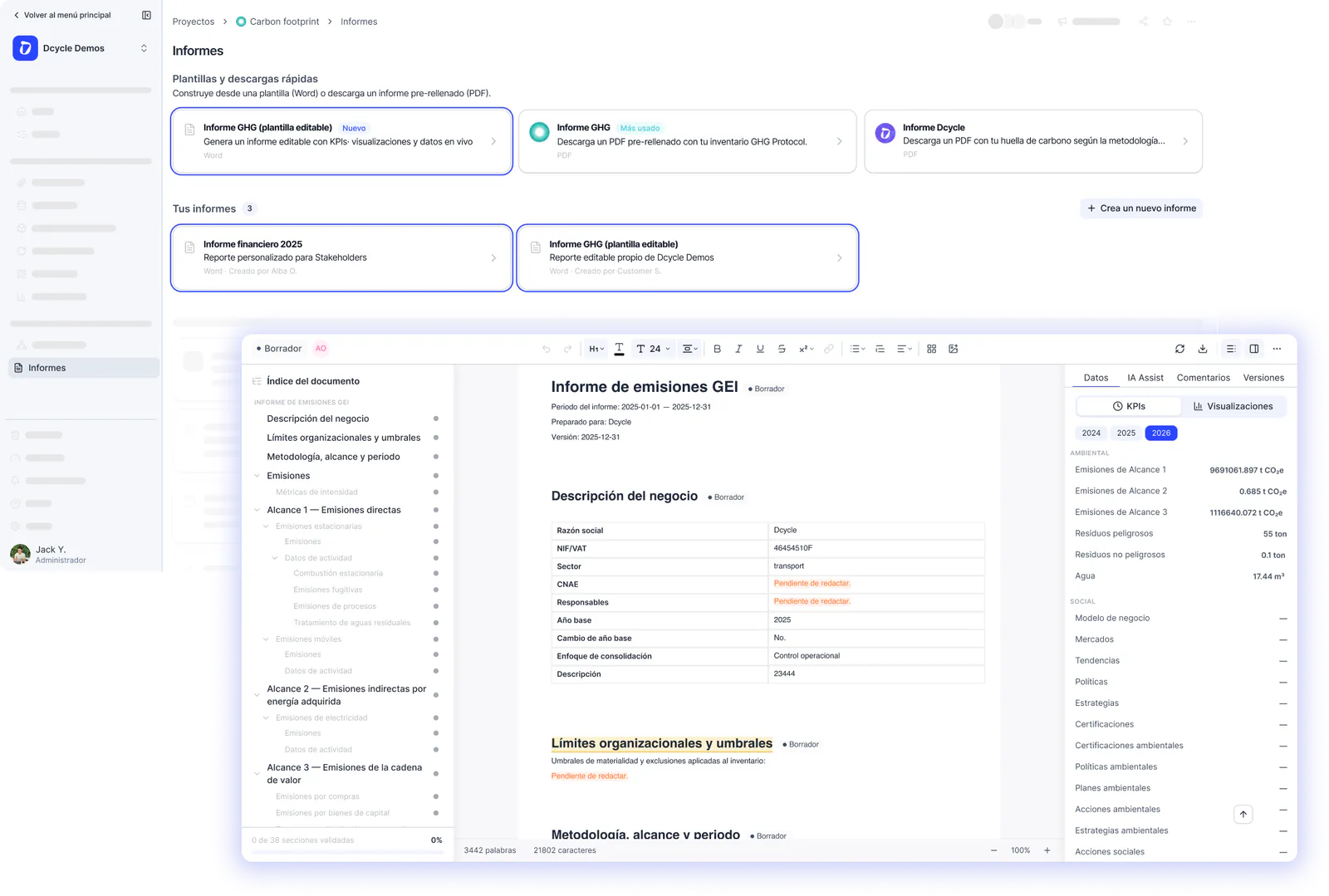Open the text alignment dropdown in toolbar
The height and width of the screenshot is (896, 1329).
689,349
